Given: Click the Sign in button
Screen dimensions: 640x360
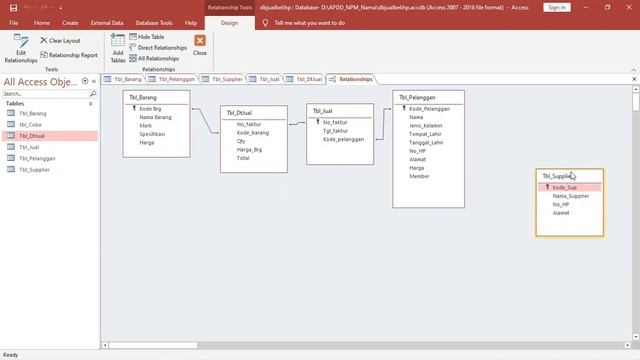Looking at the screenshot, I should 557,7.
